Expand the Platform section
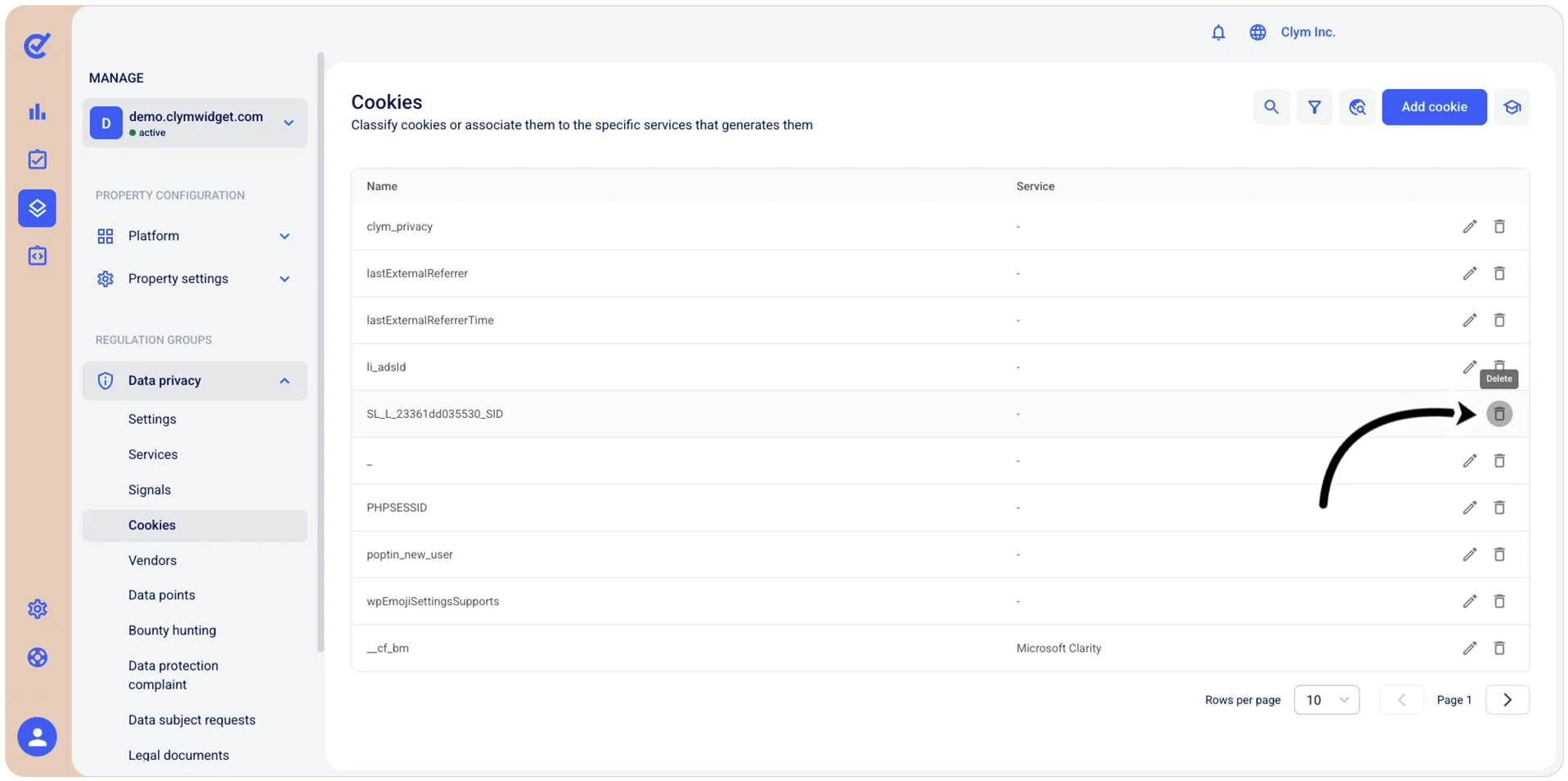Viewport: 1568px width, 781px height. (x=195, y=236)
